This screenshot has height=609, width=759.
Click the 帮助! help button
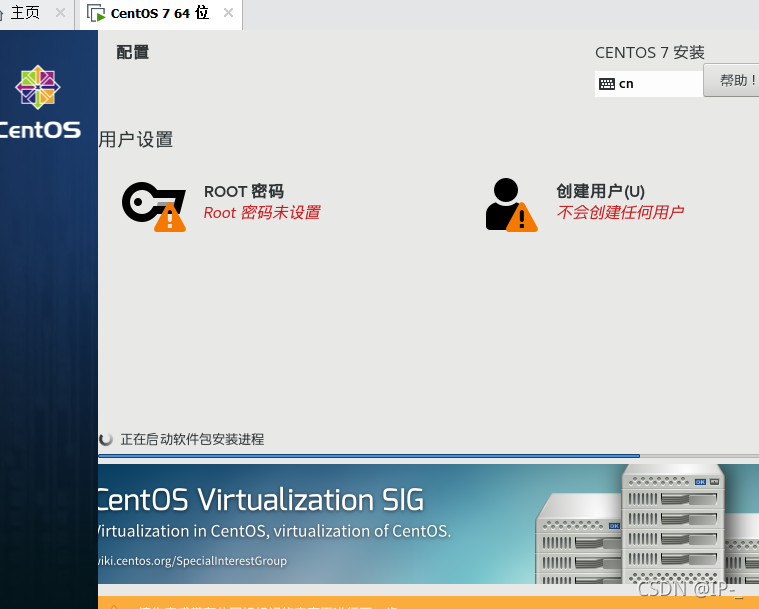click(x=731, y=80)
